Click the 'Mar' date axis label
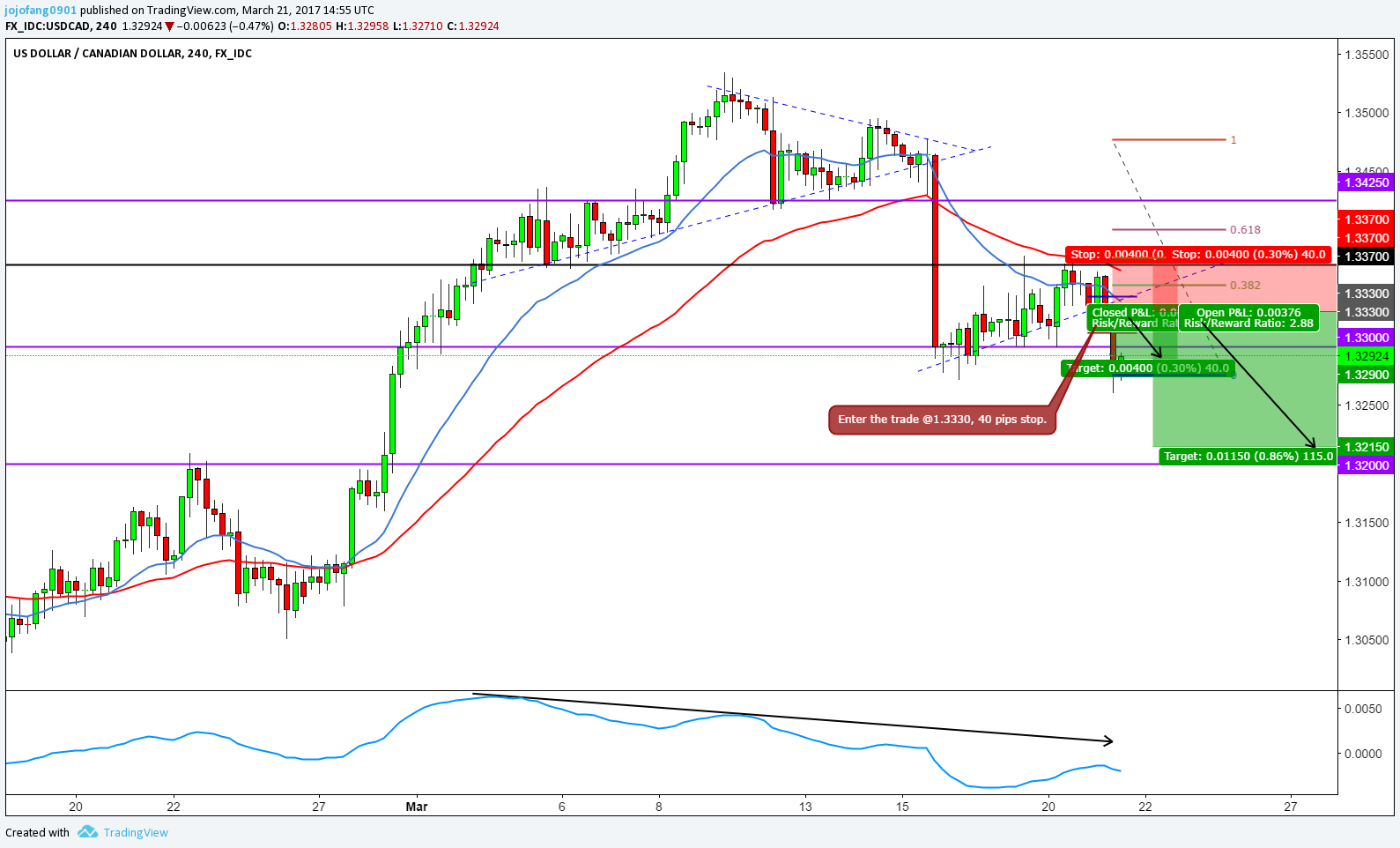This screenshot has height=848, width=1400. point(417,807)
